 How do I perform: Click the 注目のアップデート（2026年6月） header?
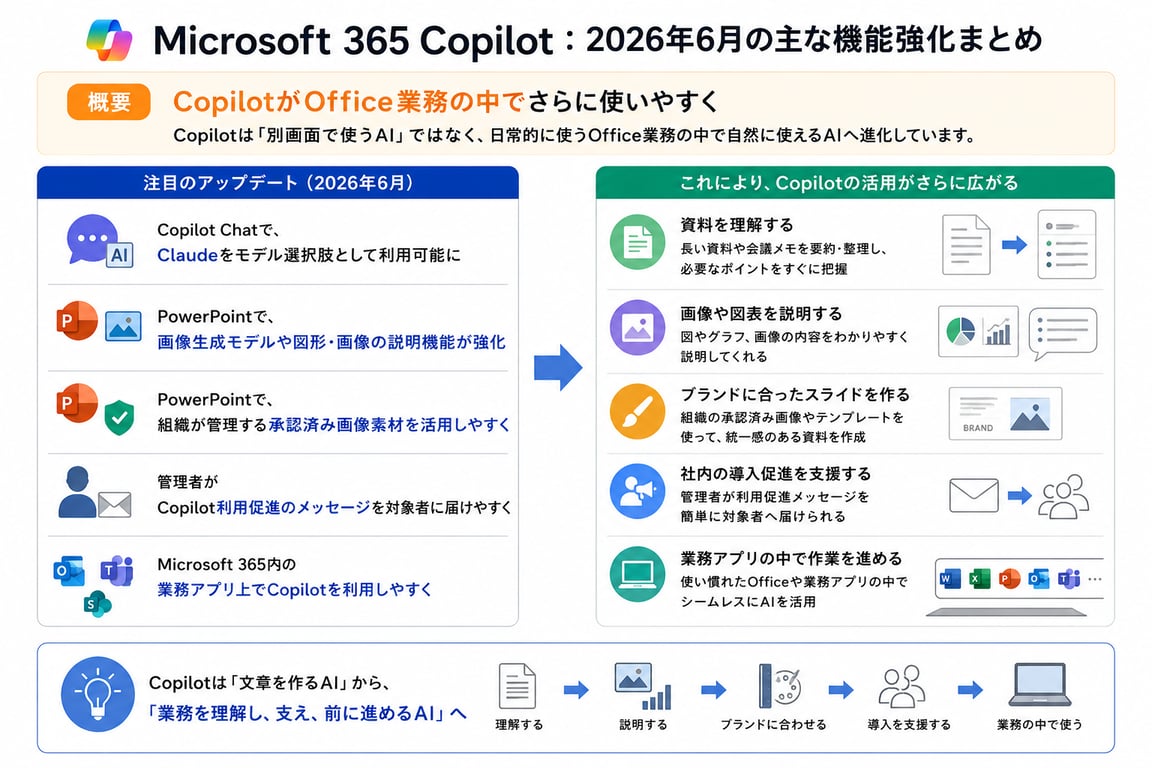278,183
